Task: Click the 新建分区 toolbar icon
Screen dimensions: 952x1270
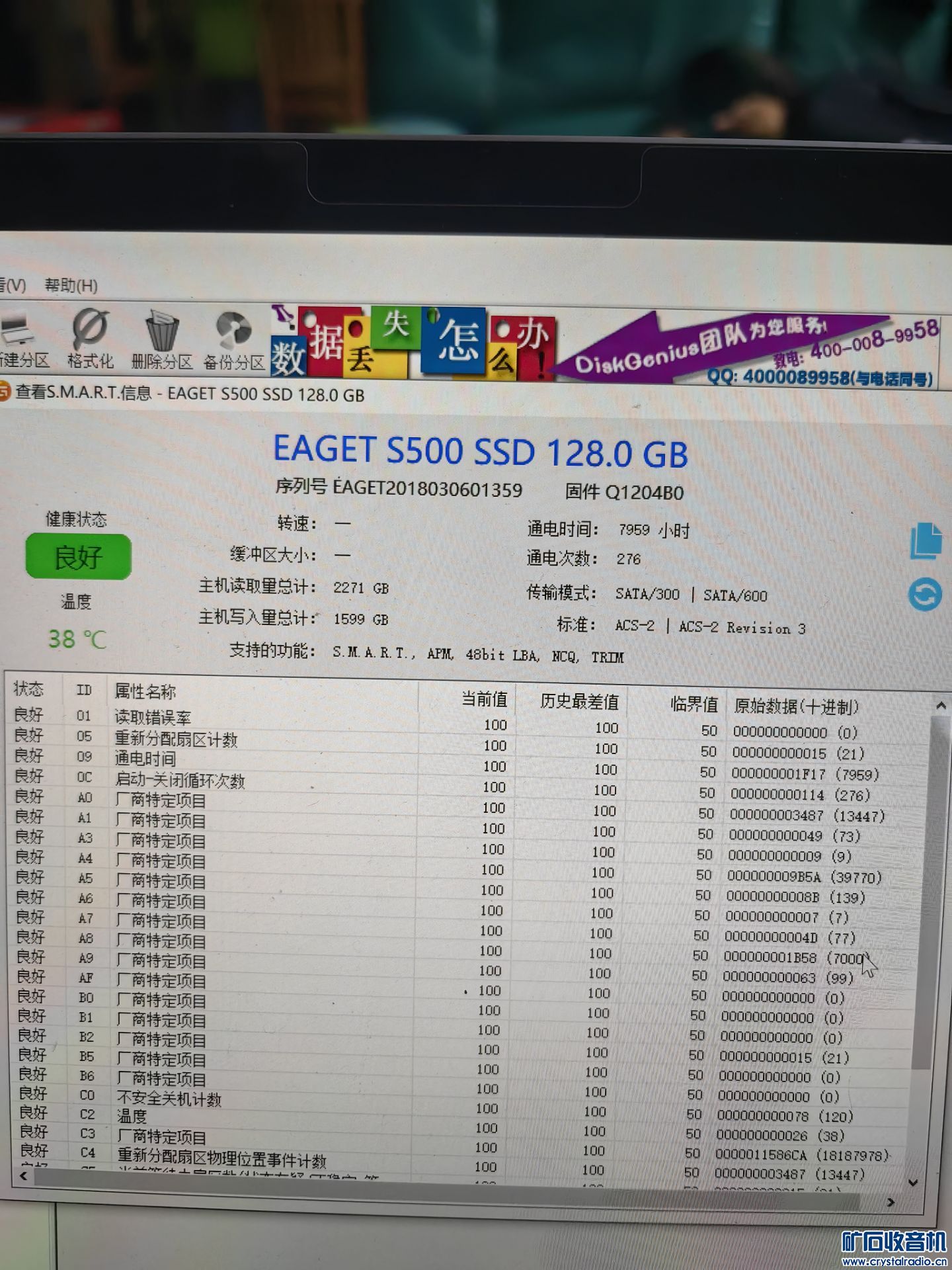Action: pos(24,339)
